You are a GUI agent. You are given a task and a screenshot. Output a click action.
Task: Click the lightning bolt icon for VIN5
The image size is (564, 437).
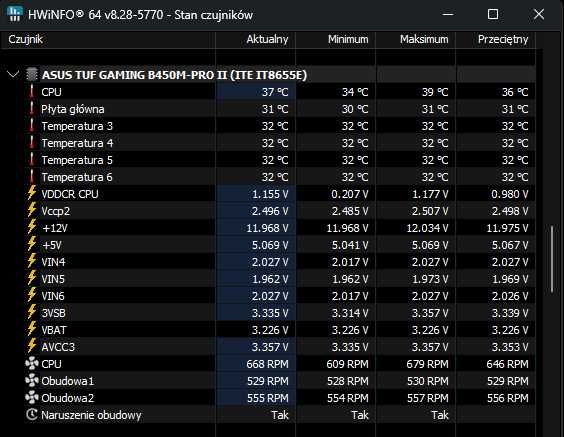click(x=32, y=278)
